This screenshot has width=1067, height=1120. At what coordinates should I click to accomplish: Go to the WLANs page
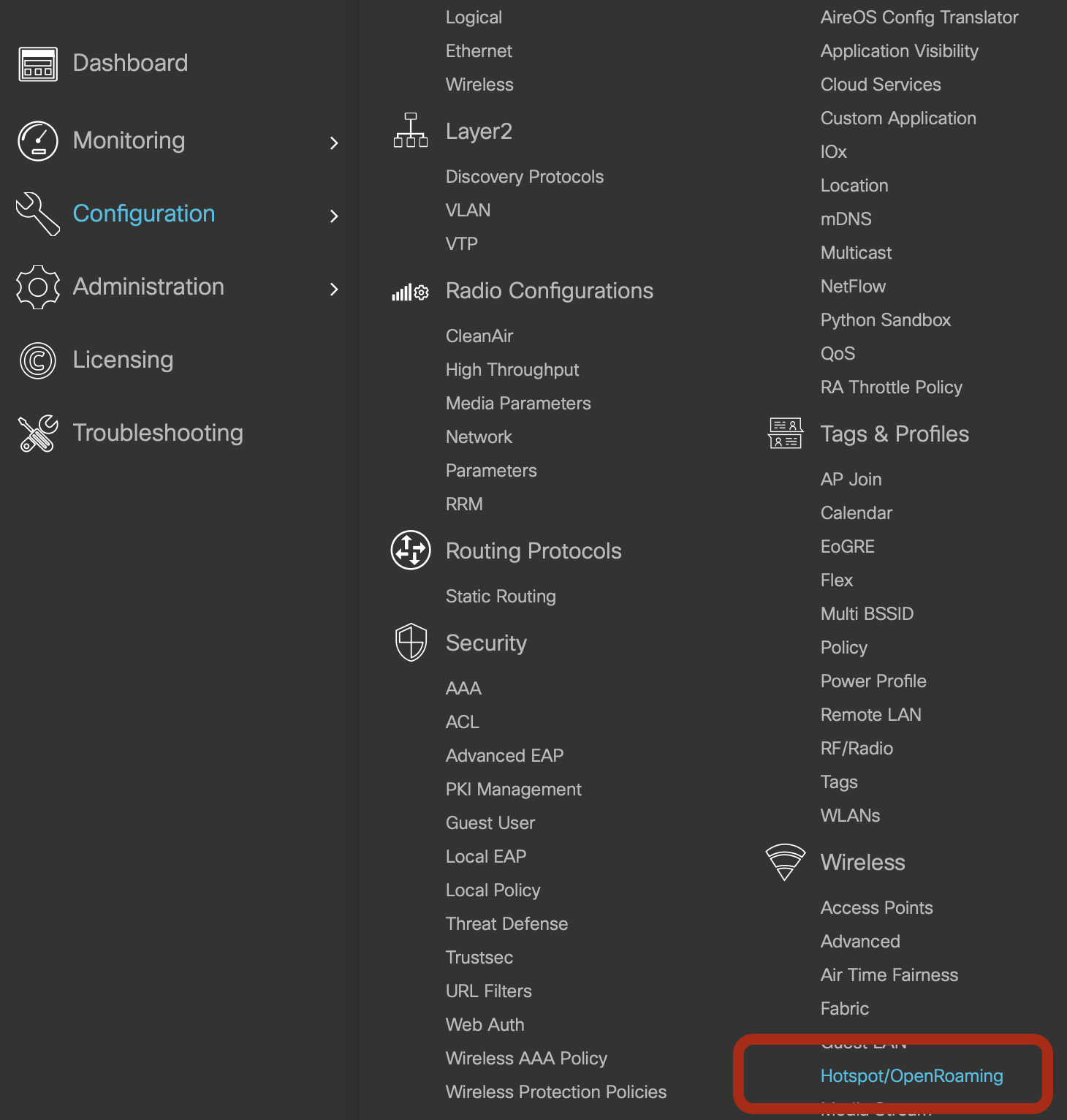(850, 815)
